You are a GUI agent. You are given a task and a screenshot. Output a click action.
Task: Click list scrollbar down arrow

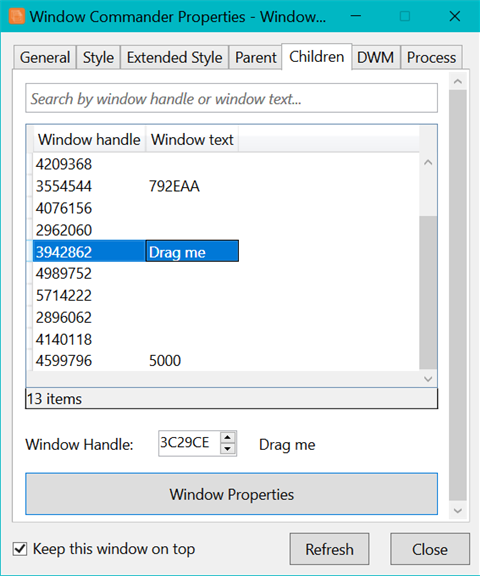click(x=428, y=379)
